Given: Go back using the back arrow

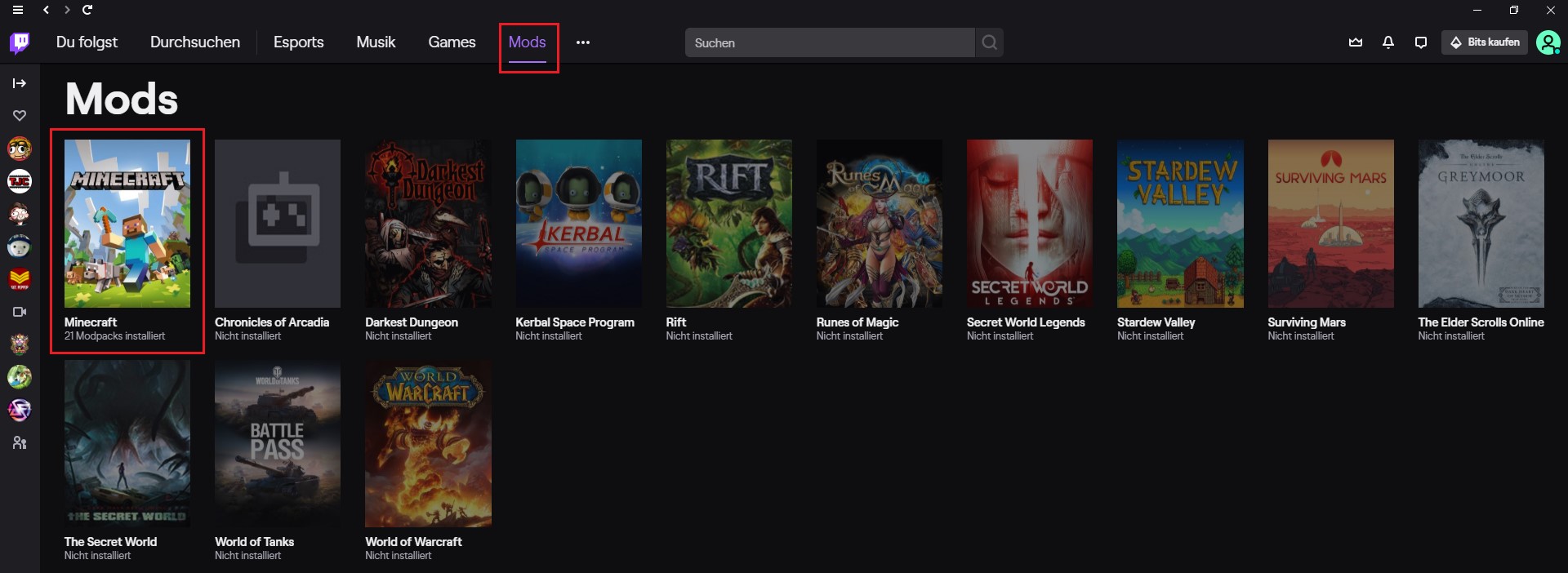Looking at the screenshot, I should [x=46, y=10].
